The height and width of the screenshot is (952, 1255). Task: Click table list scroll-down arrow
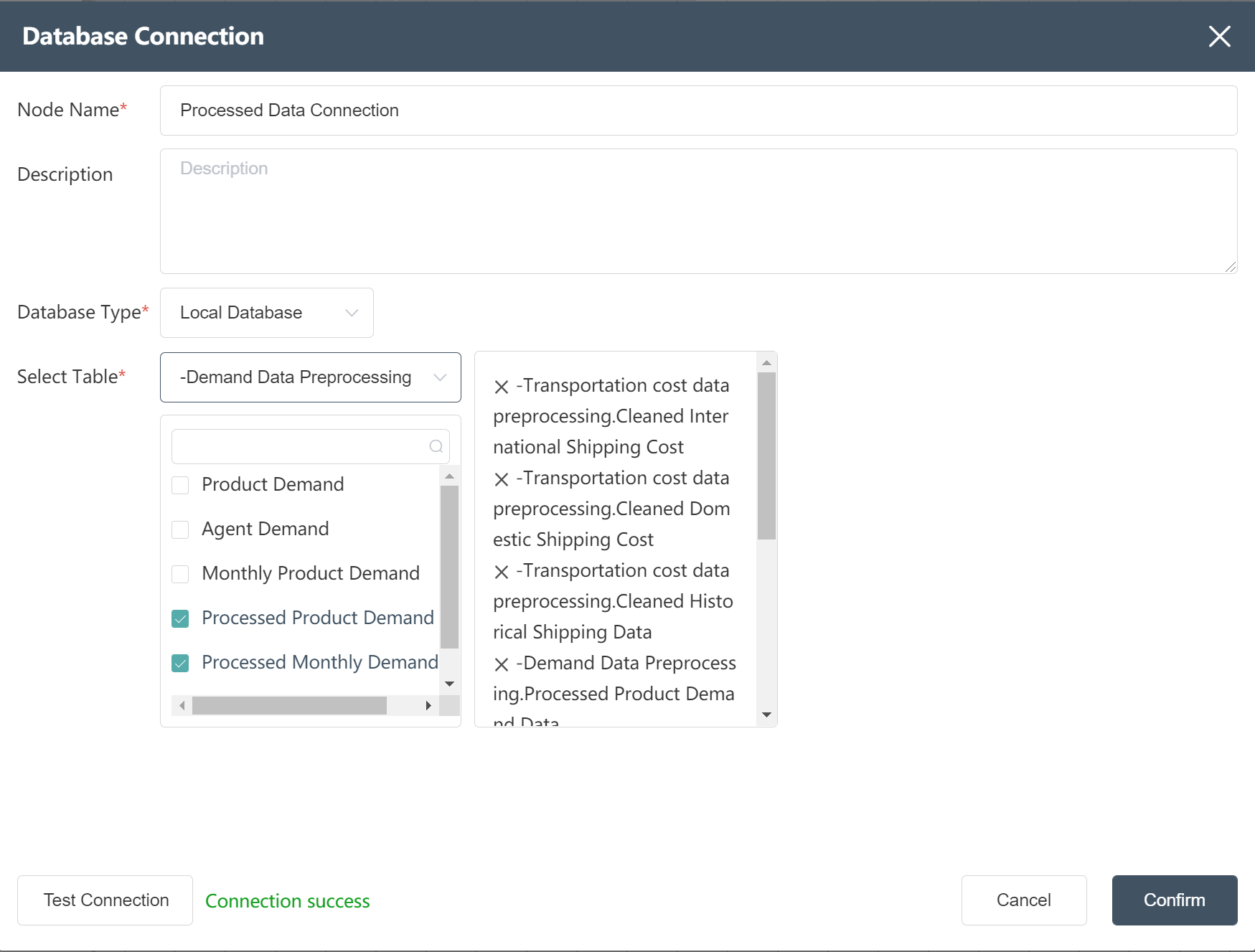[x=450, y=684]
